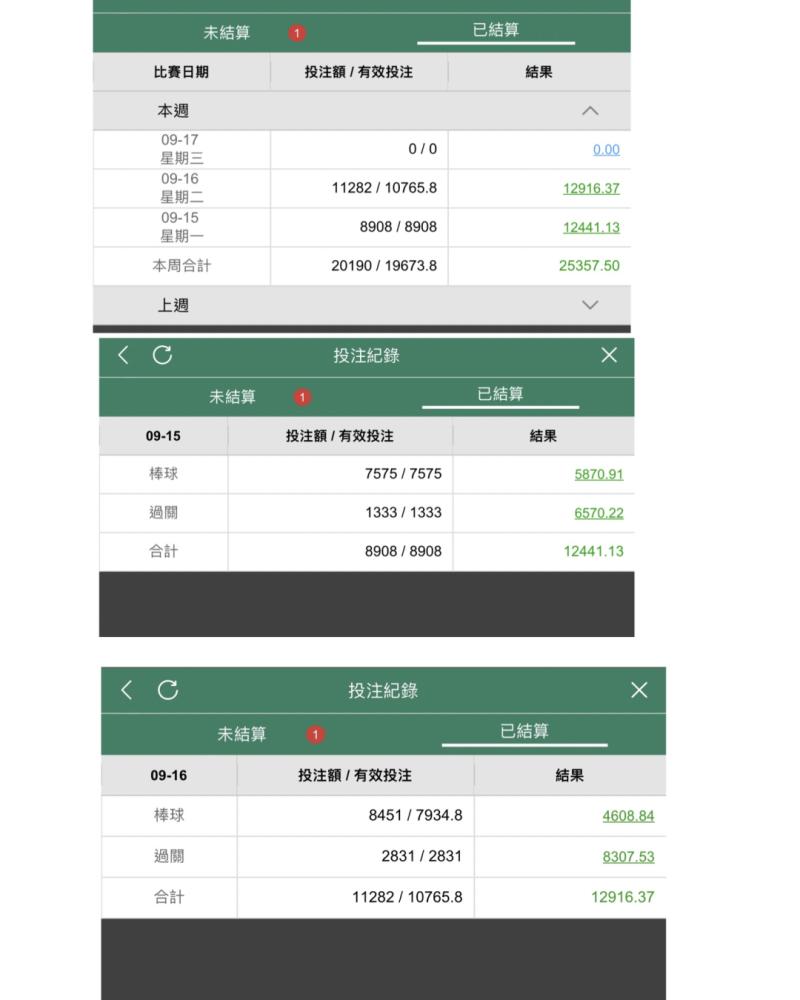Open 棒球 result 5870.91 link
This screenshot has width=800, height=1000.
pos(598,474)
